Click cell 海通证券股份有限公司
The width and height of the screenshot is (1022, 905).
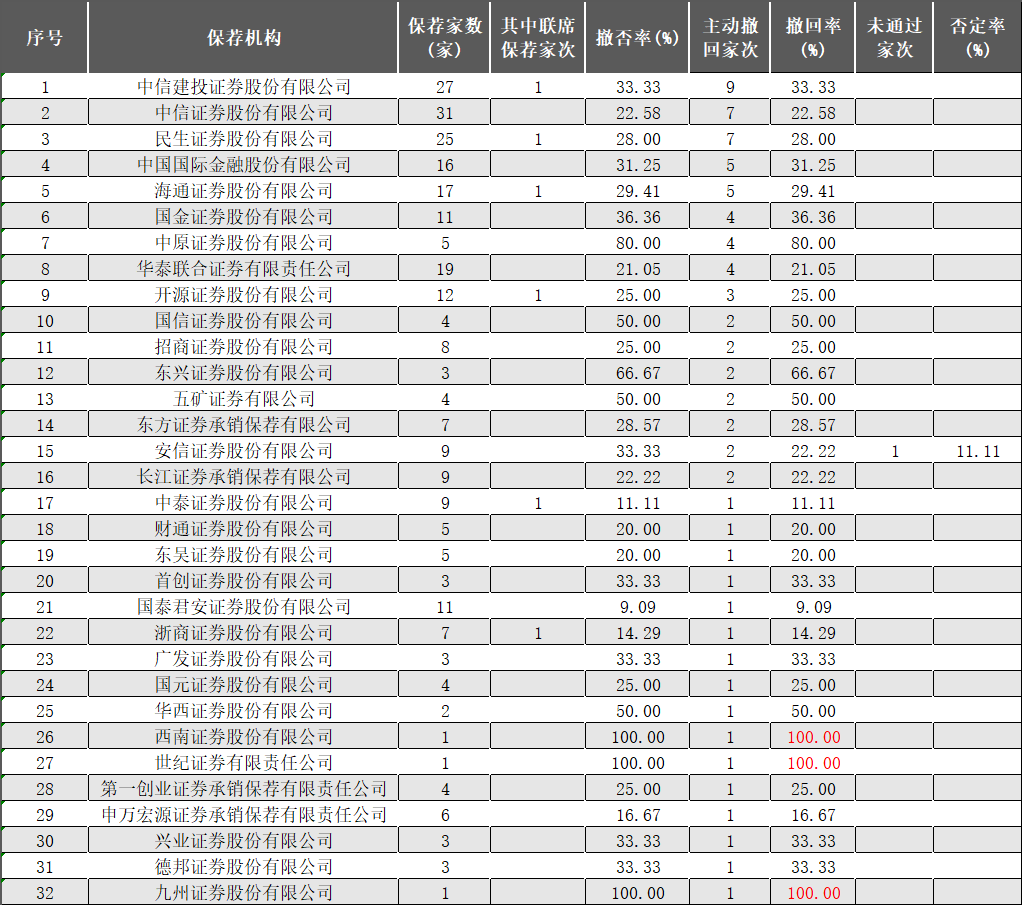pos(243,191)
